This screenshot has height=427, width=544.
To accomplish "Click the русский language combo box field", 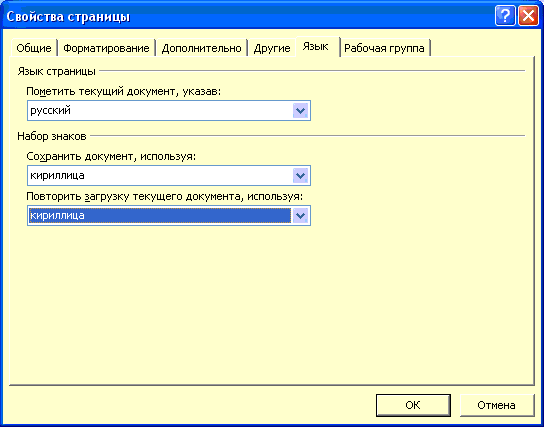I will click(169, 111).
